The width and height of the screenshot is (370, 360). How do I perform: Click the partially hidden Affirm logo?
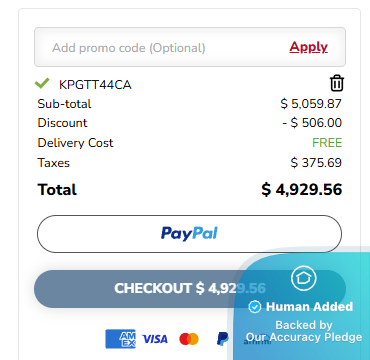[x=257, y=340]
